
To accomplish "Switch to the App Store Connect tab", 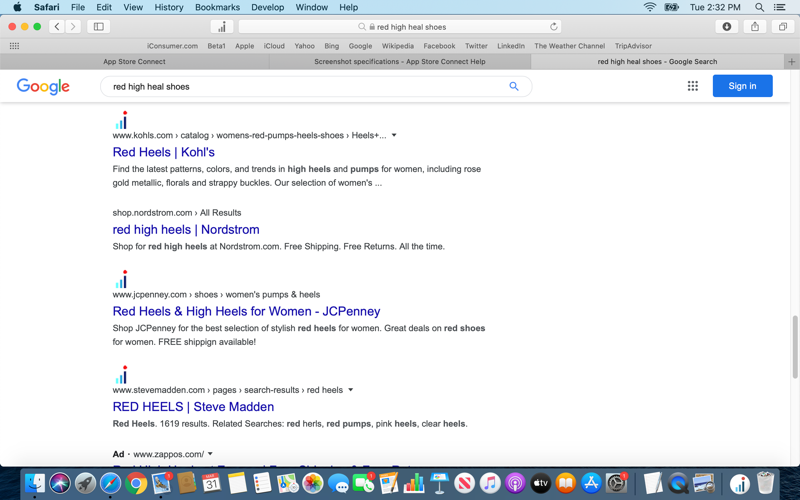I will [x=134, y=61].
